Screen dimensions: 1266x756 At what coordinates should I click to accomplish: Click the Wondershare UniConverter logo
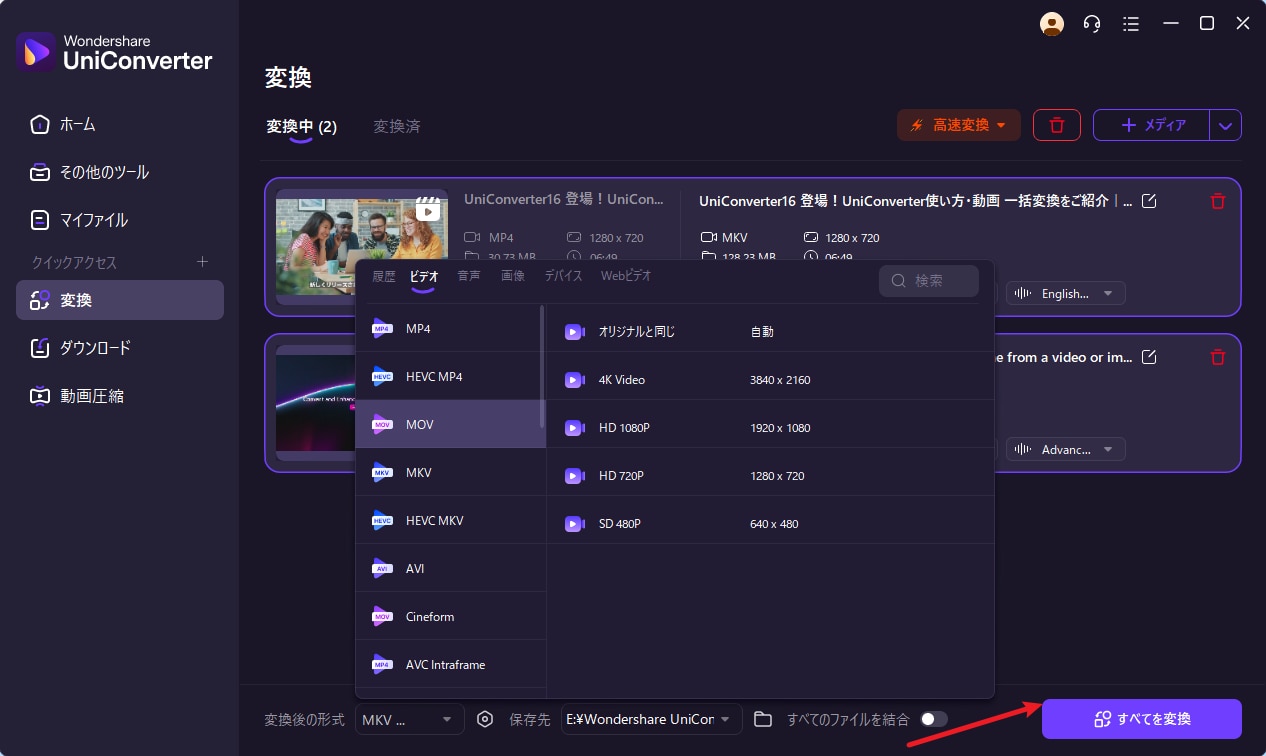[114, 51]
